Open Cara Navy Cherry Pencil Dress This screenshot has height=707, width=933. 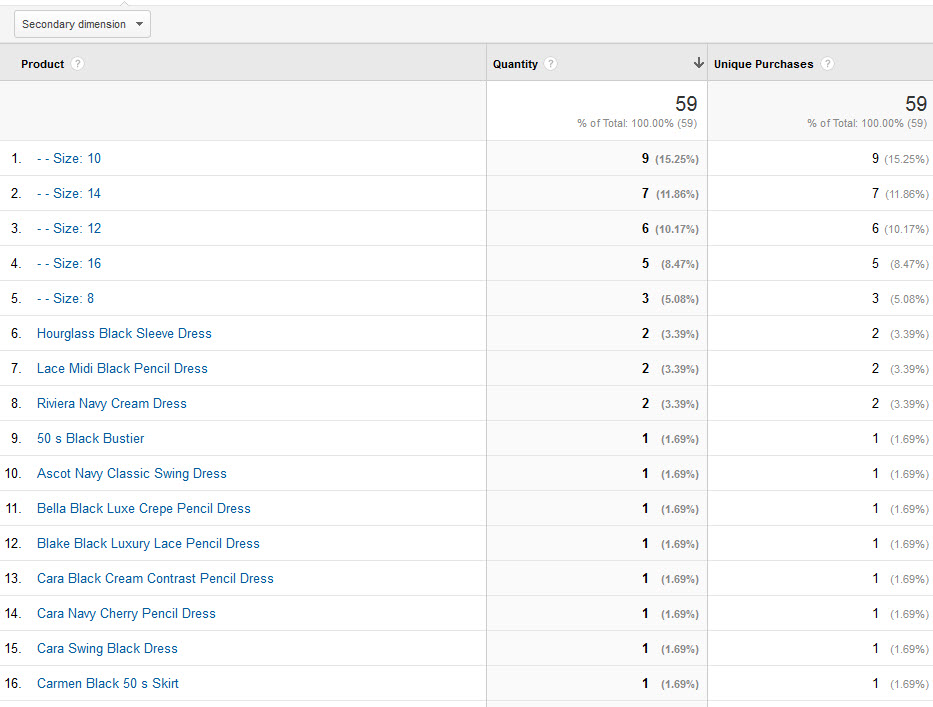(x=126, y=613)
